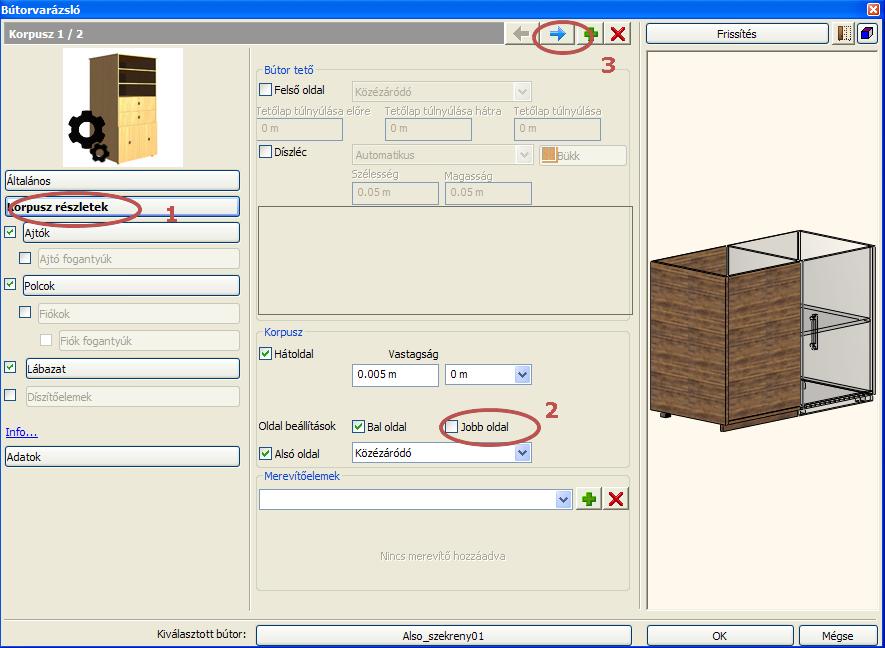885x648 pixels.
Task: Open the Merevítőelemek dropdown list
Action: [x=415, y=500]
